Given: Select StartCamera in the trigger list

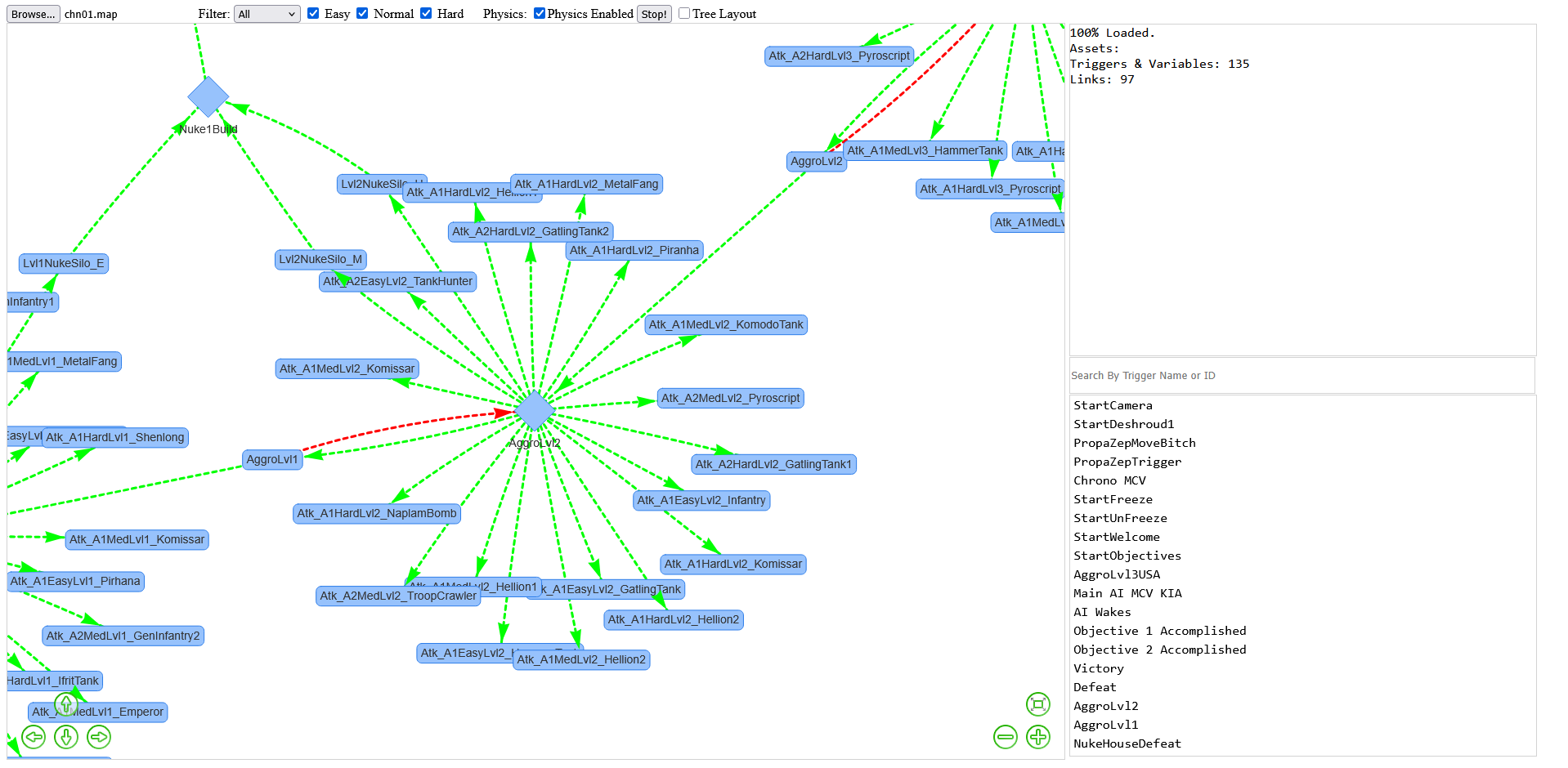Looking at the screenshot, I should pyautogui.click(x=1113, y=405).
